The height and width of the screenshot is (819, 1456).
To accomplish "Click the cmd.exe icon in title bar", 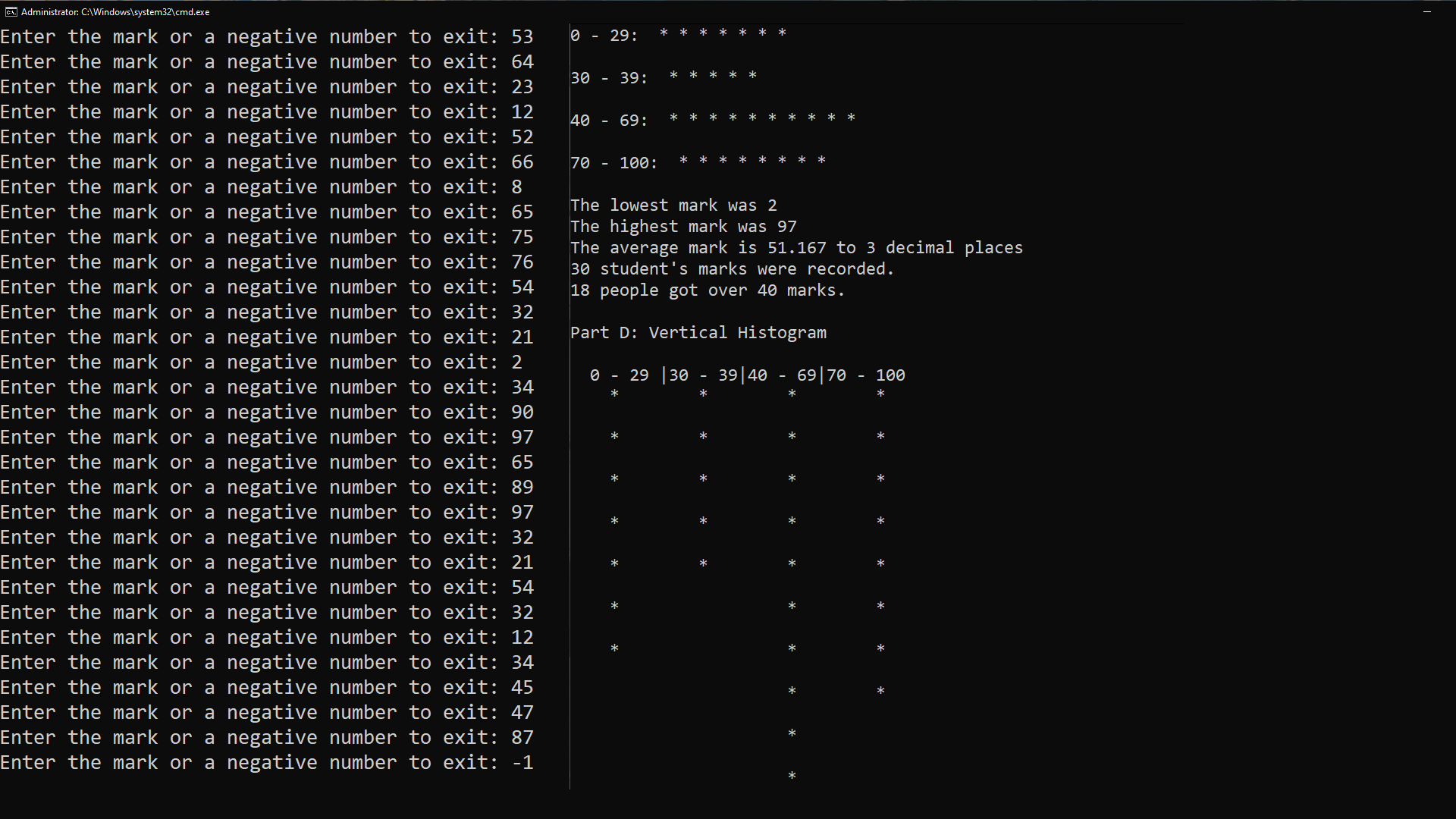I will 11,12.
